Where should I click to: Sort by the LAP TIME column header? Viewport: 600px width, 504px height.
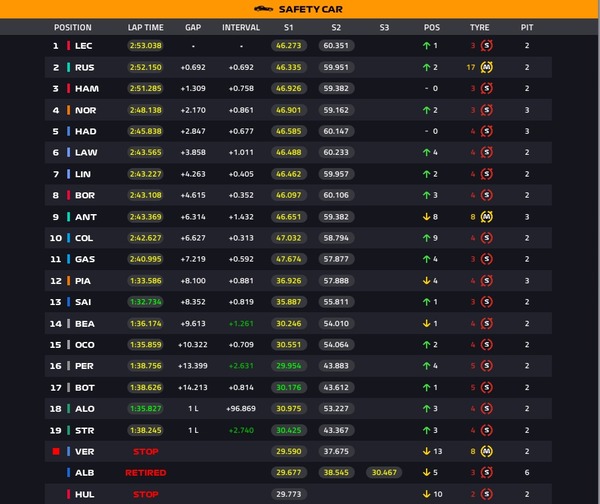click(x=145, y=28)
